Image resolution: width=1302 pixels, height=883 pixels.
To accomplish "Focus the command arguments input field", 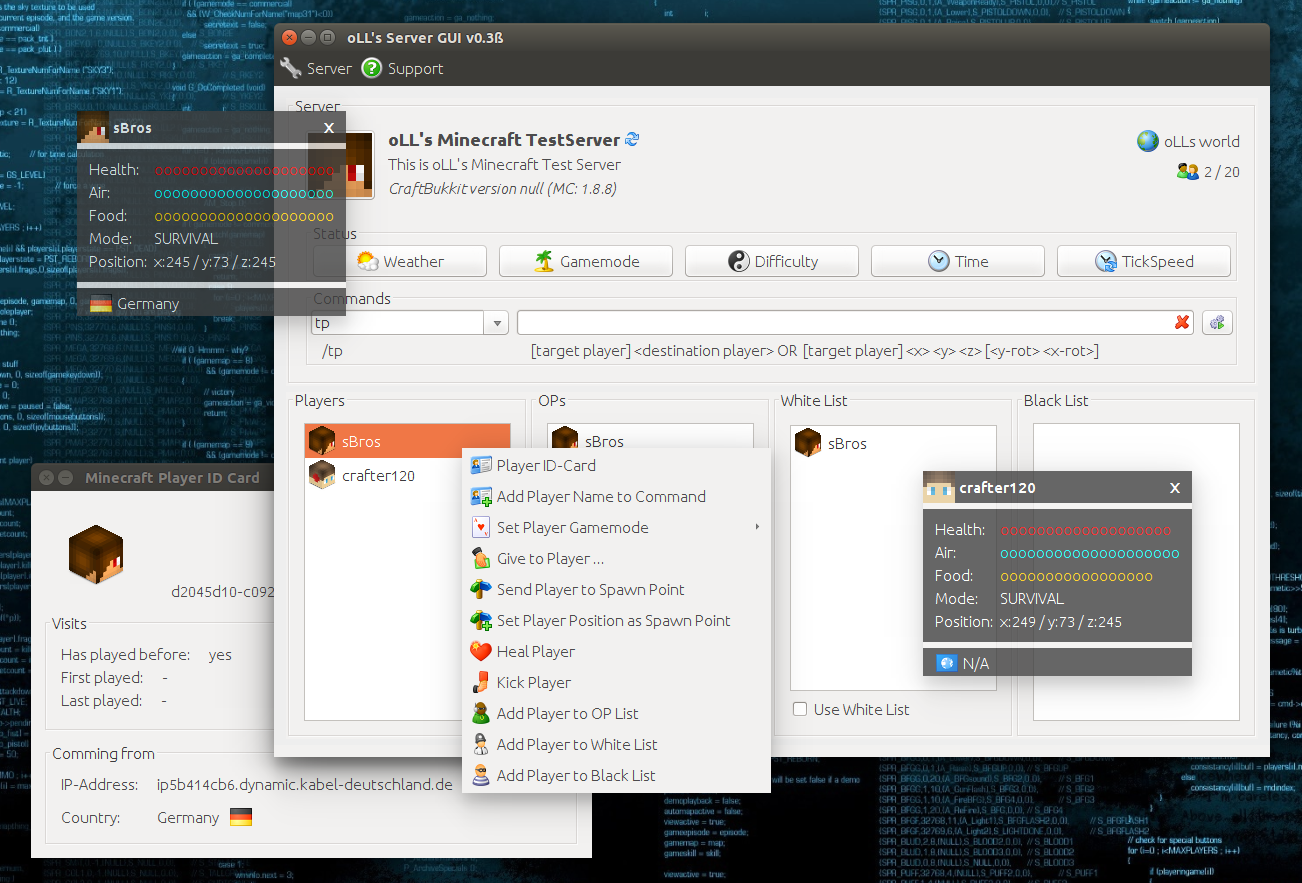I will (845, 323).
